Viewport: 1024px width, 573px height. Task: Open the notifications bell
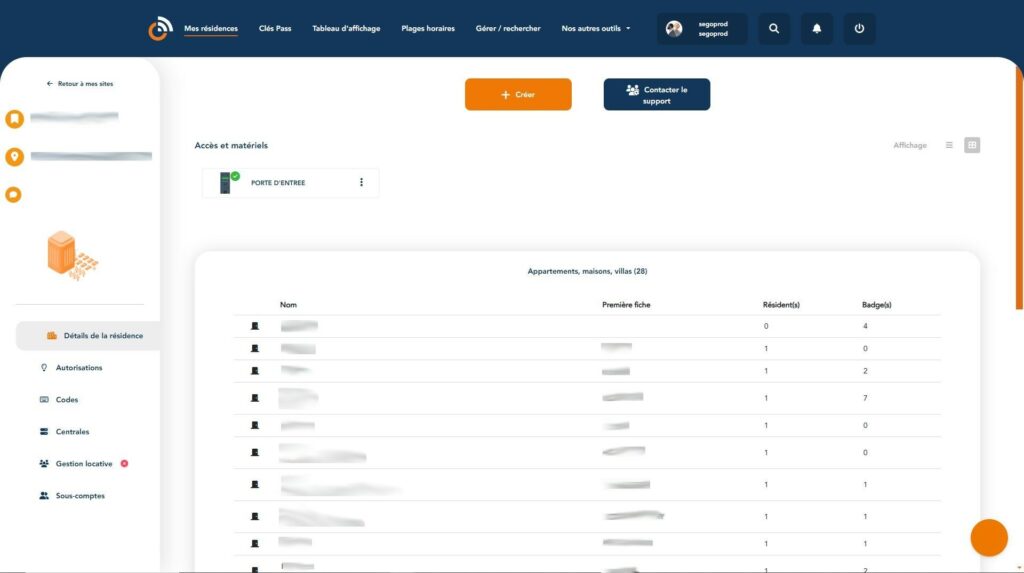point(817,29)
